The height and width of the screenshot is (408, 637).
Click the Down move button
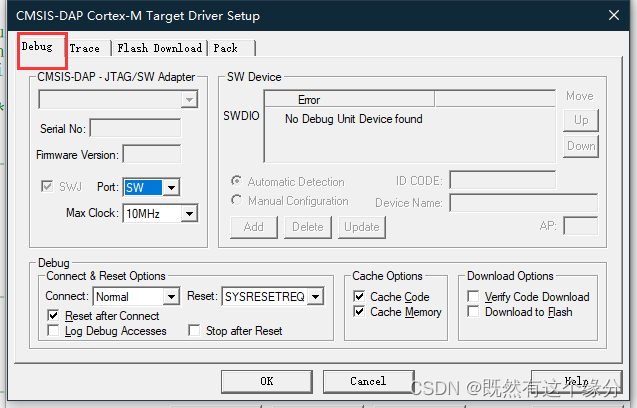click(581, 146)
